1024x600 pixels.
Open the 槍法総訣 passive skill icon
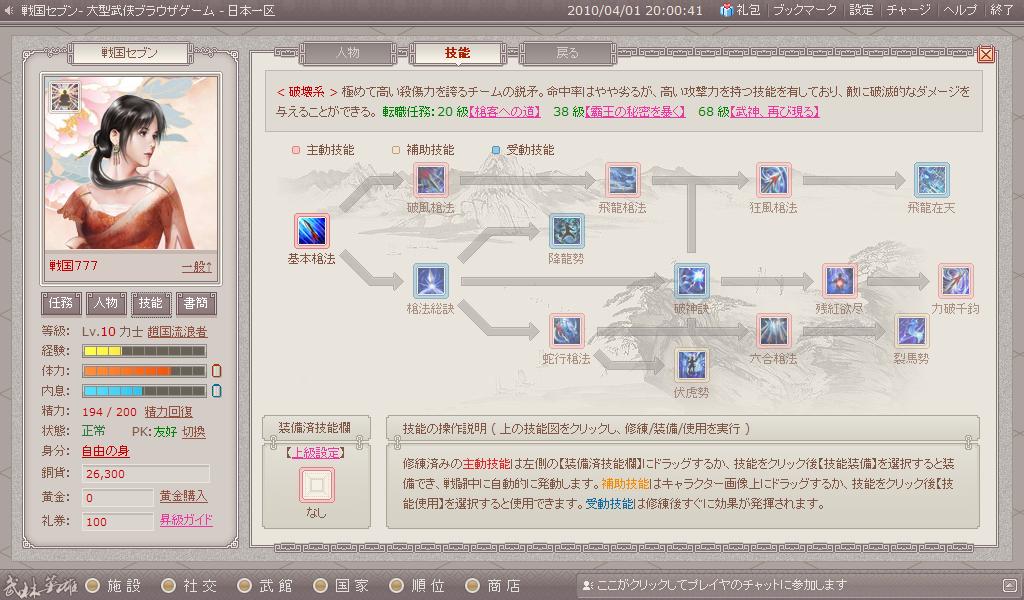click(431, 281)
